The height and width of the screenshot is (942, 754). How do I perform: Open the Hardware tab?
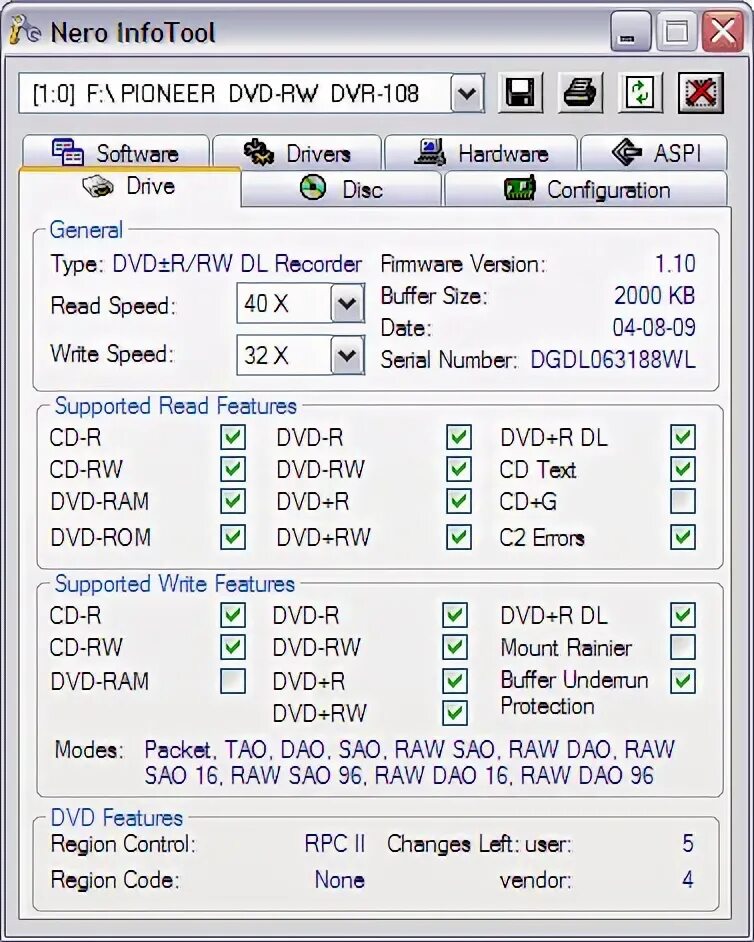click(x=481, y=153)
